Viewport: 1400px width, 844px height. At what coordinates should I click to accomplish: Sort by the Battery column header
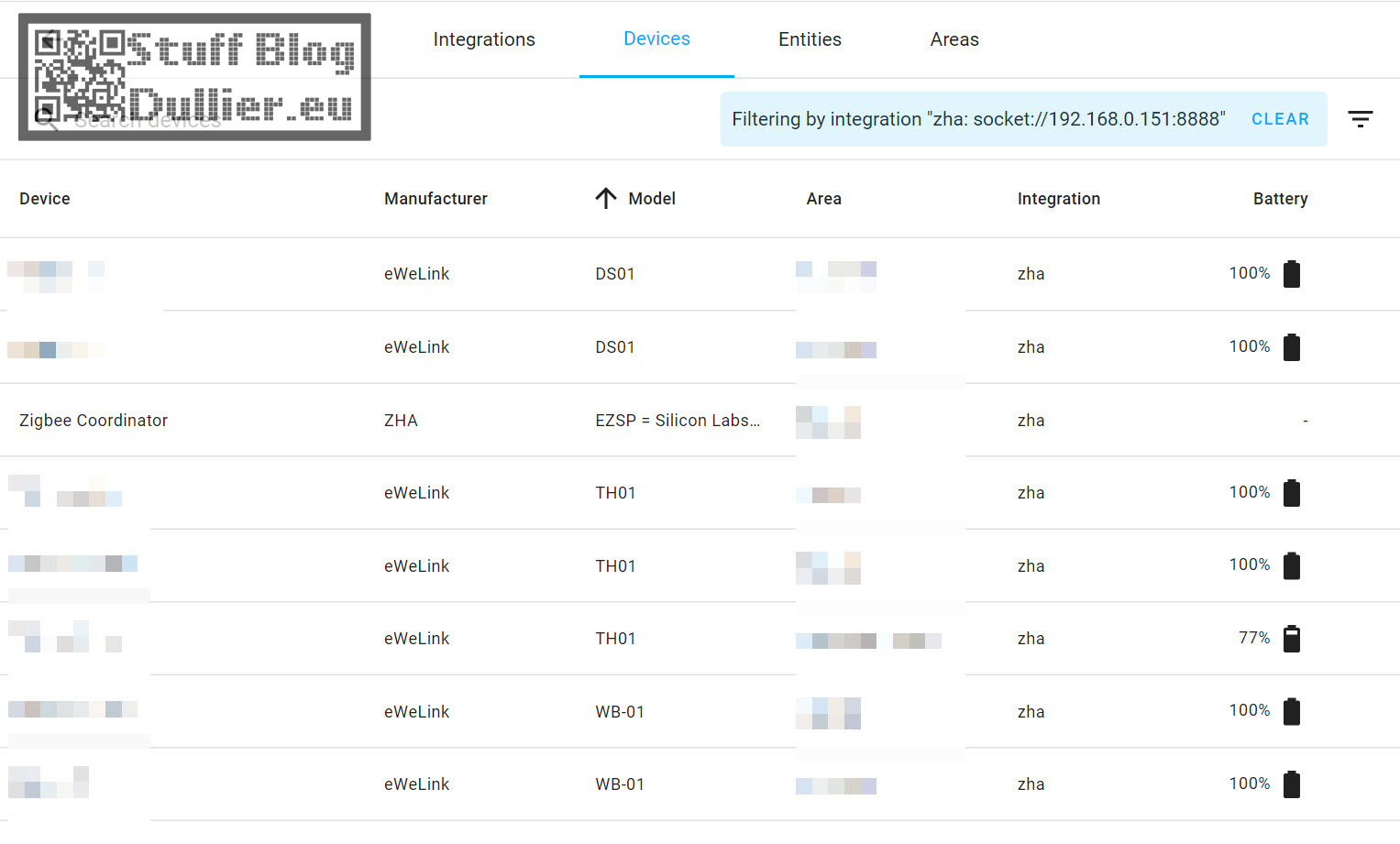pos(1280,199)
